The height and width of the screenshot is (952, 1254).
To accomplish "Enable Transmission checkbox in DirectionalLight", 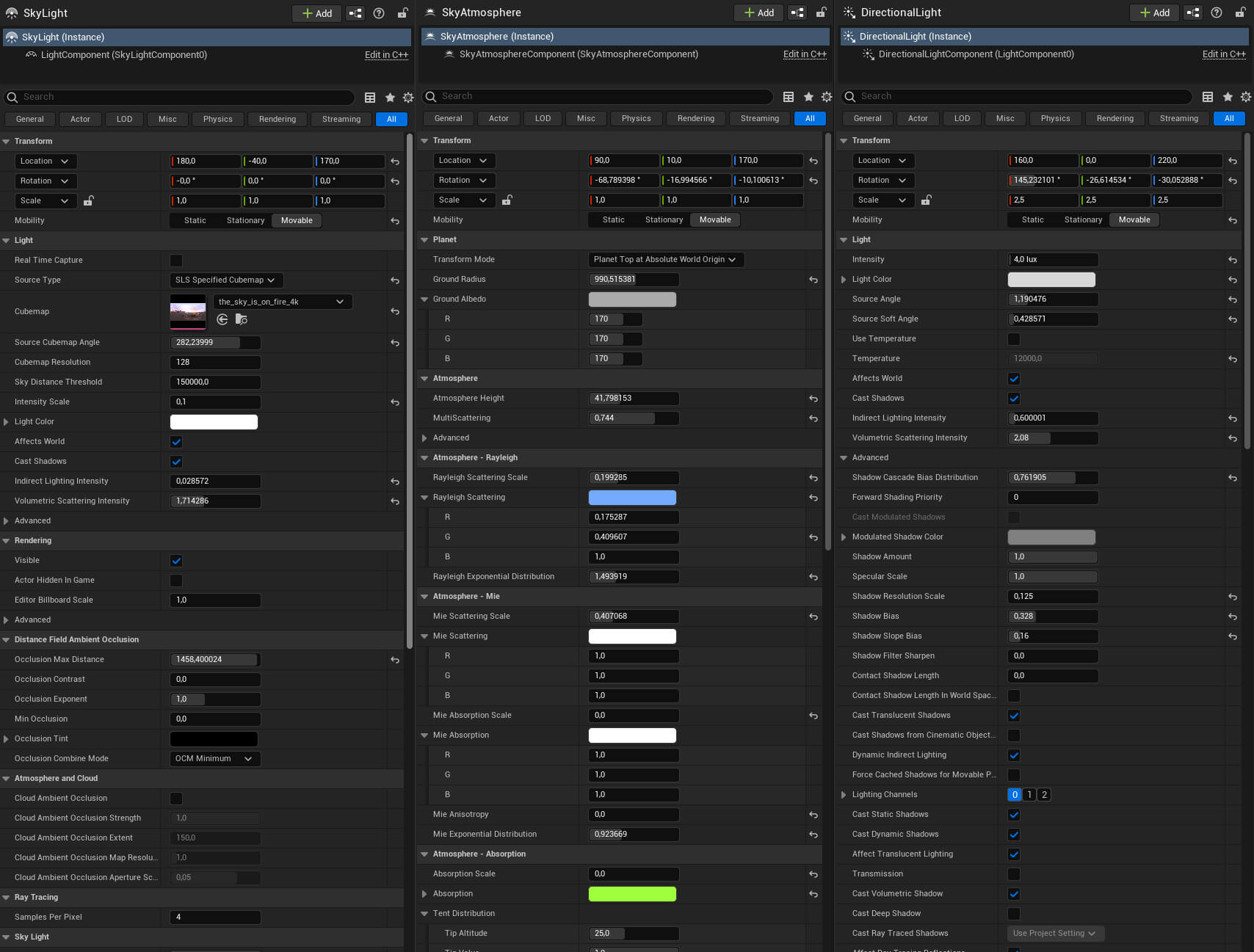I will [x=1014, y=874].
